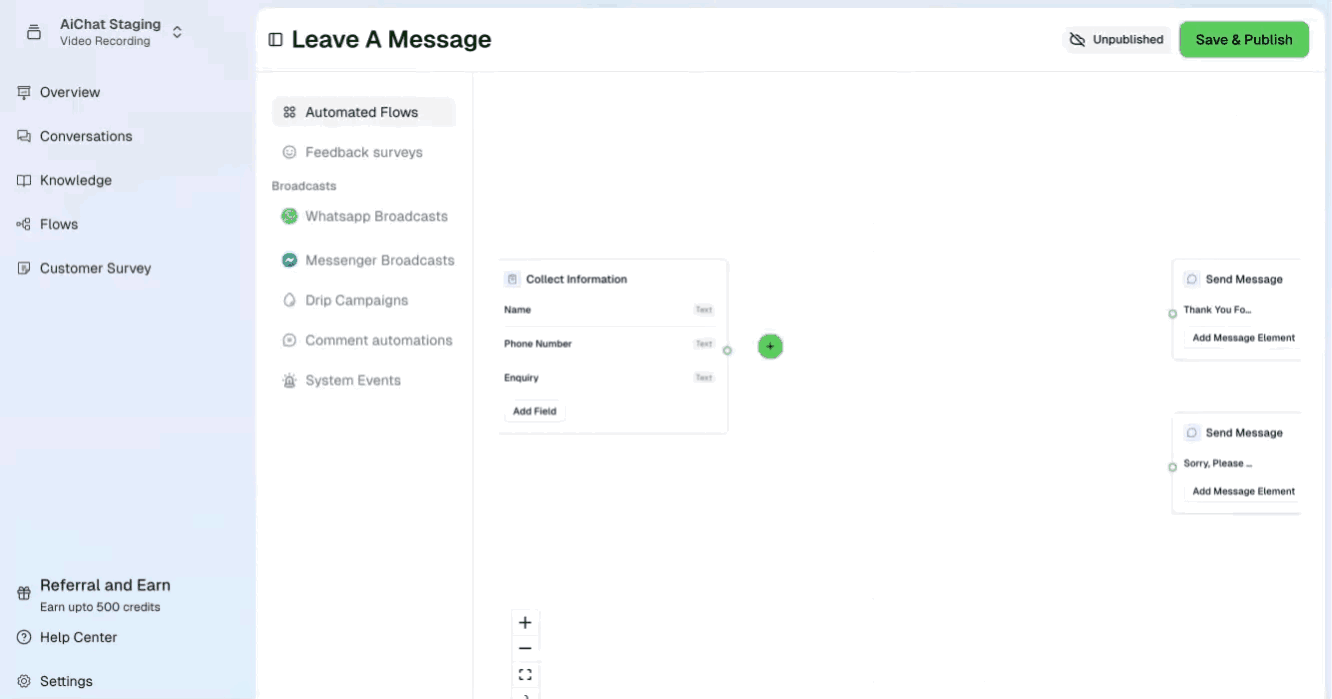1332x699 pixels.
Task: Click the Feedback surveys smiley icon
Action: [x=289, y=152]
